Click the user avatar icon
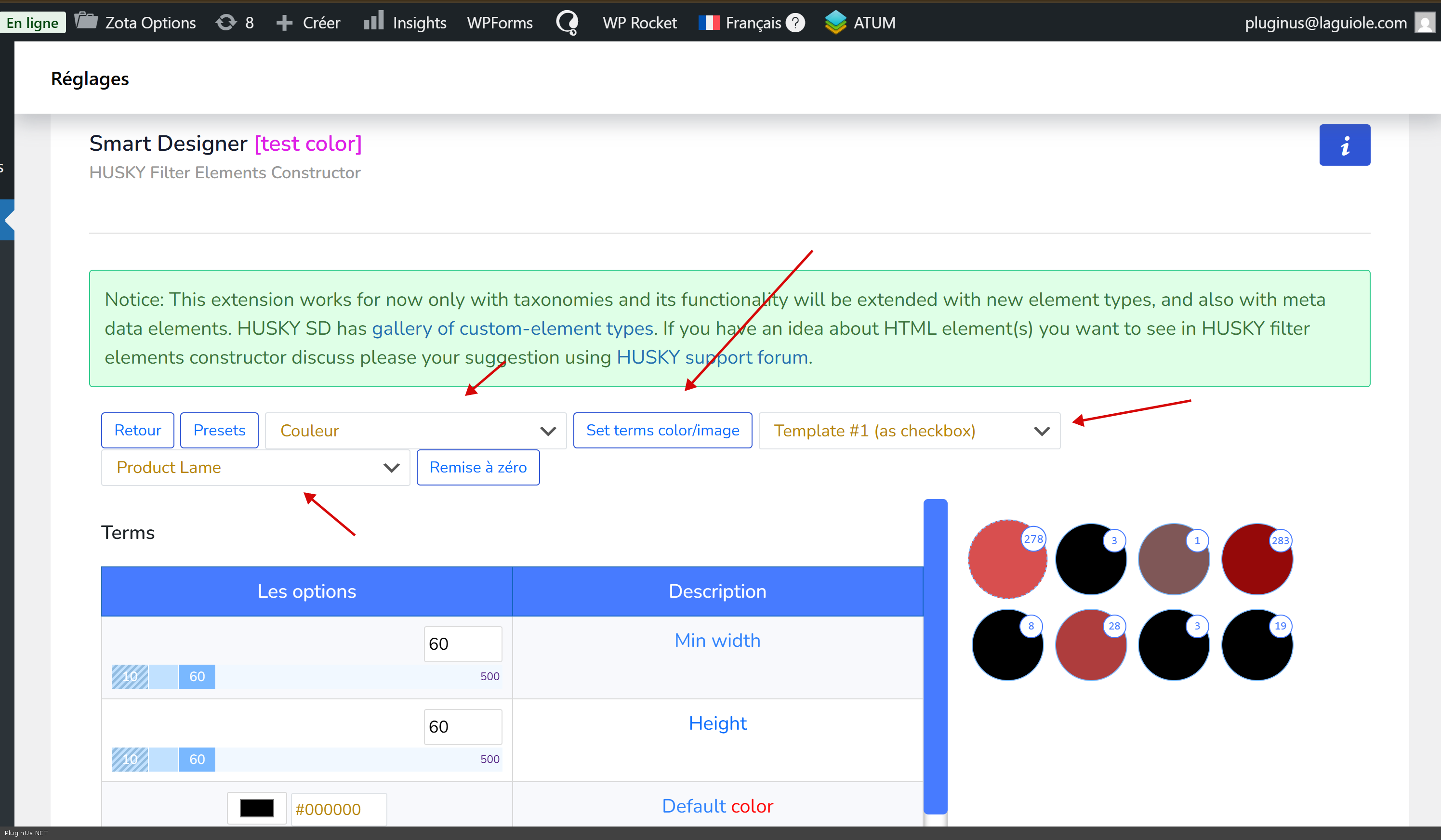 (x=1424, y=22)
